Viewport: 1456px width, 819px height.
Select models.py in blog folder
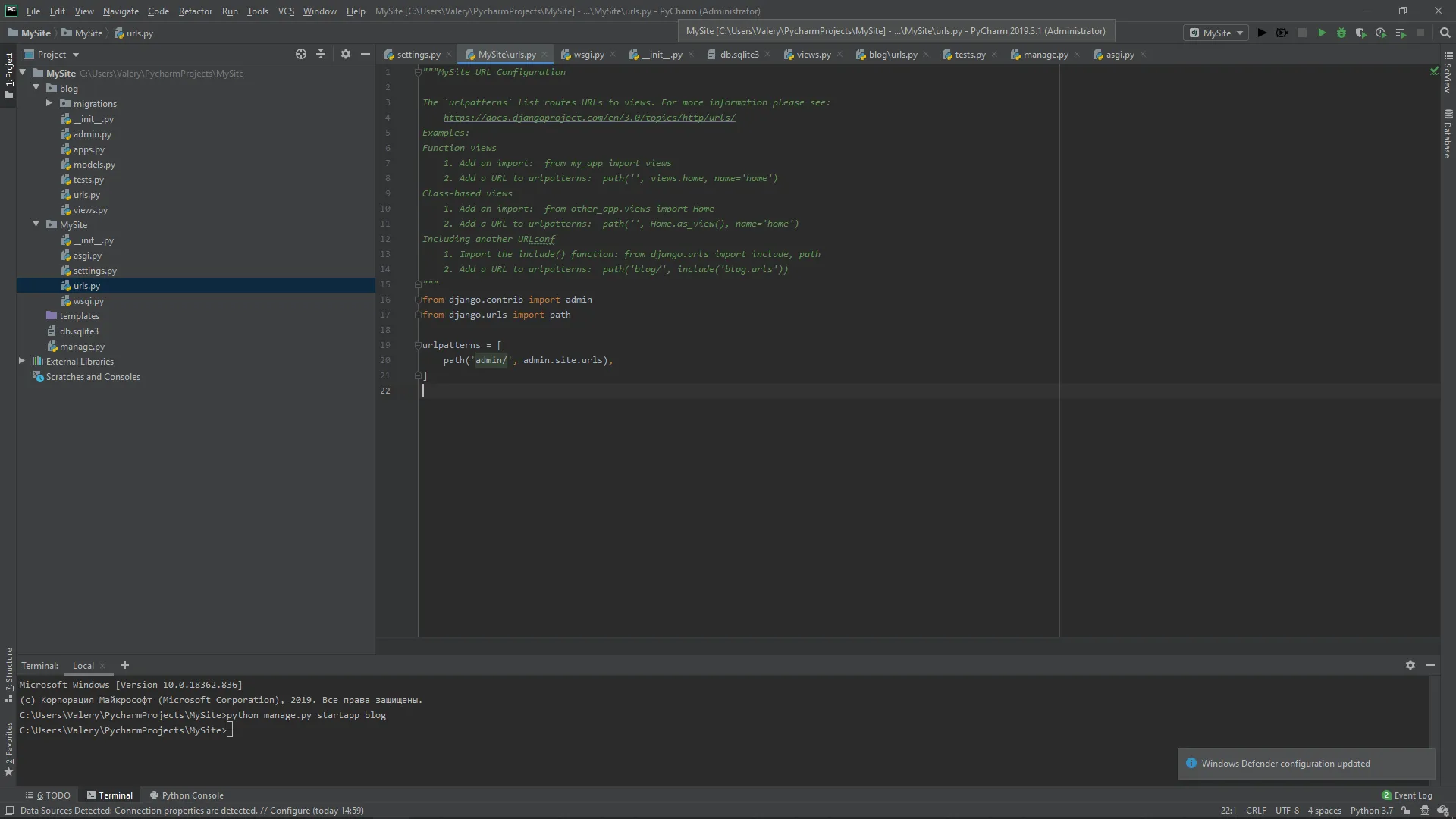[x=94, y=164]
